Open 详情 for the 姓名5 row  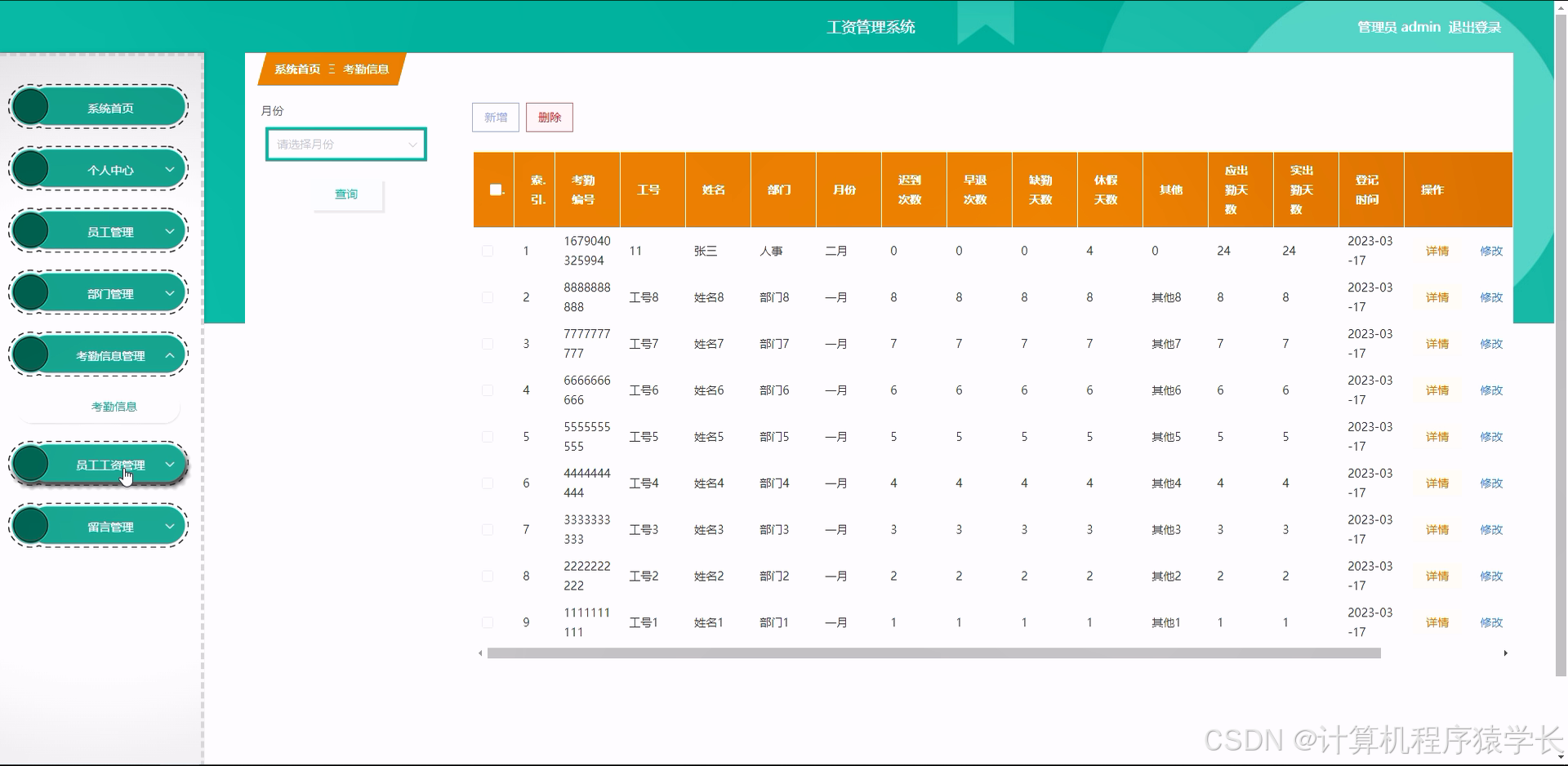point(1437,437)
